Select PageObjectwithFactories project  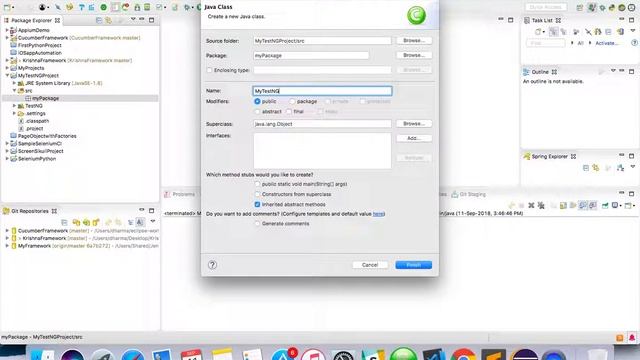pos(47,136)
